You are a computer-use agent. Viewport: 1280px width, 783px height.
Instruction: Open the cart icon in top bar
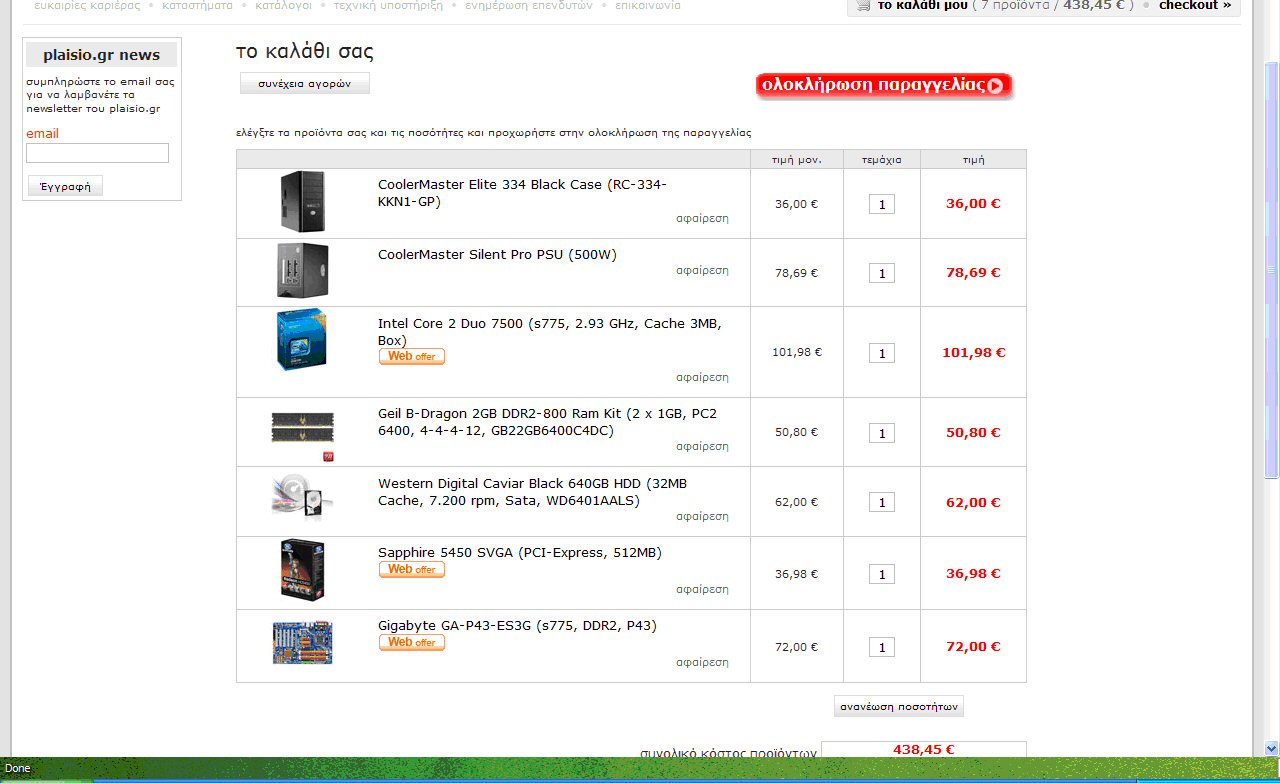[x=863, y=5]
